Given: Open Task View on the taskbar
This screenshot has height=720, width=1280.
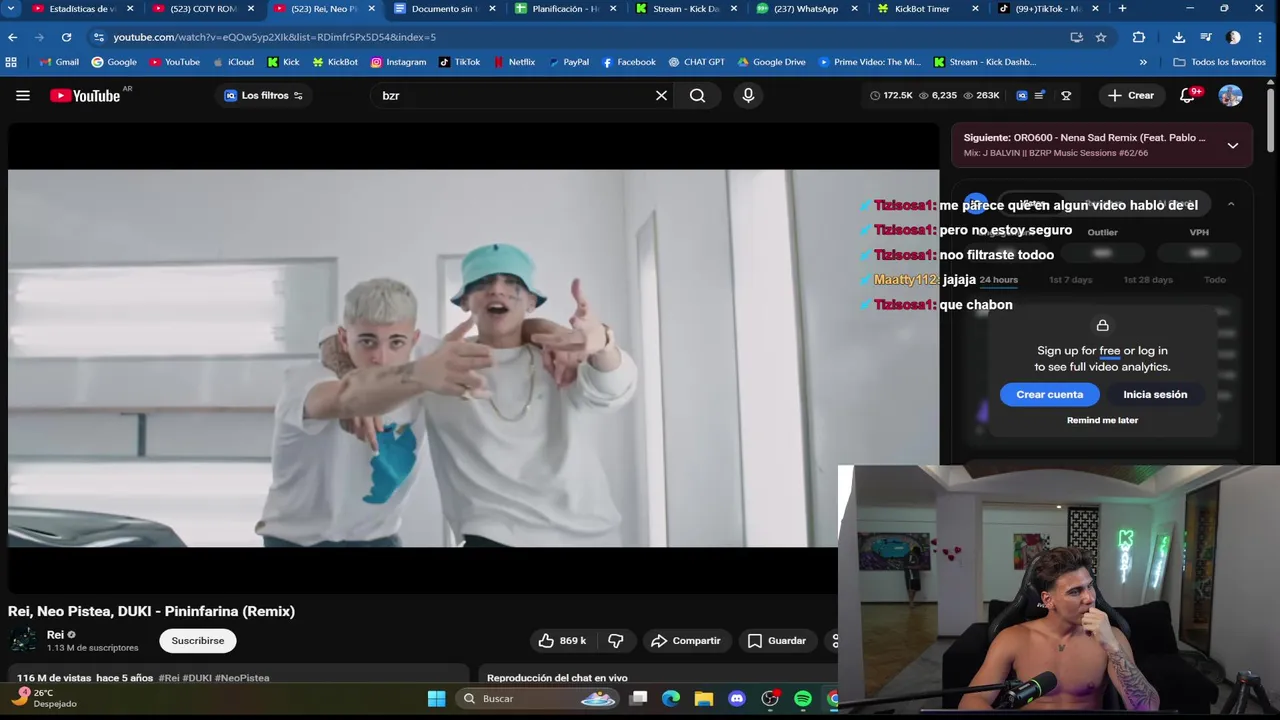Looking at the screenshot, I should (639, 699).
